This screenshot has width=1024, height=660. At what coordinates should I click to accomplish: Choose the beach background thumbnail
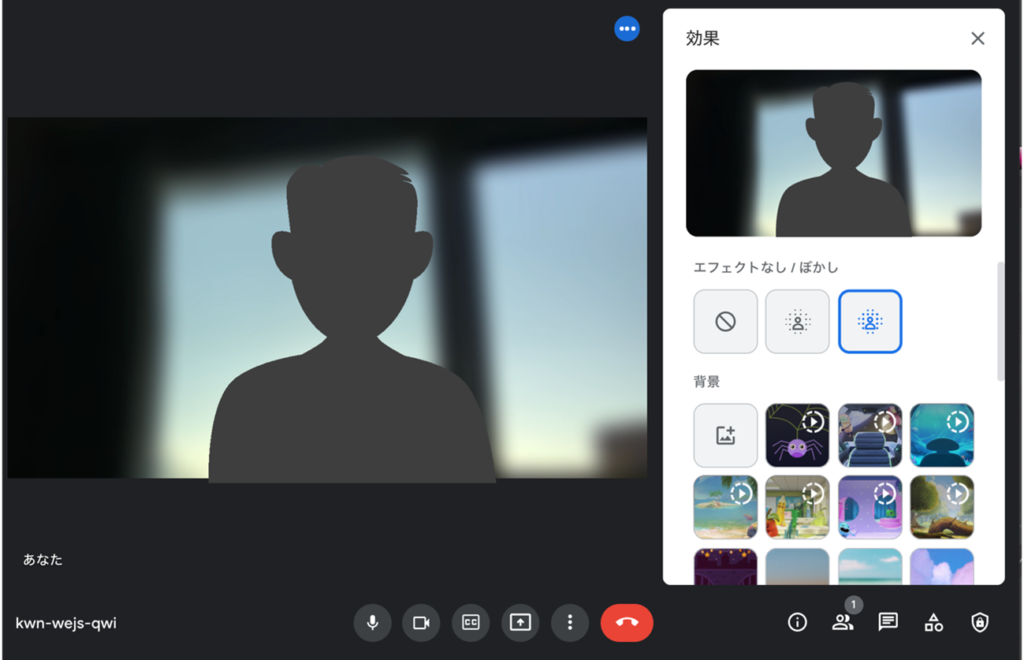click(x=725, y=507)
